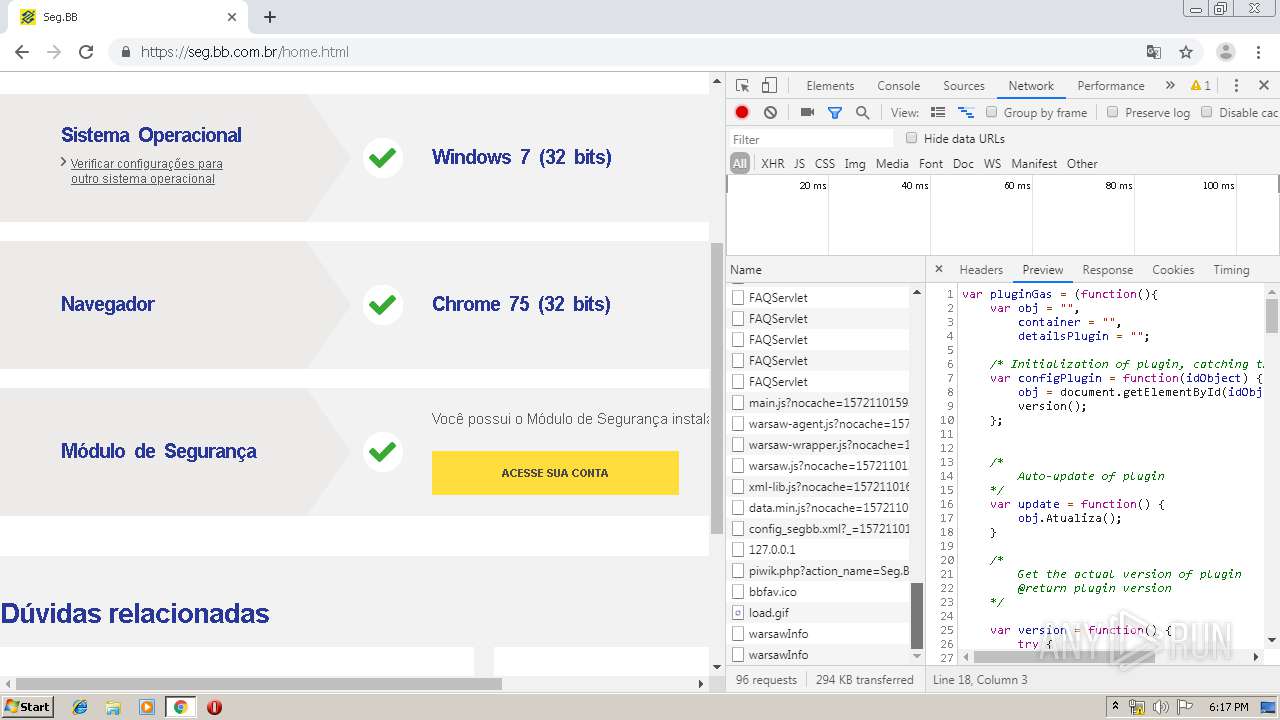Open DevTools customize menu (three dots)

[x=1236, y=86]
